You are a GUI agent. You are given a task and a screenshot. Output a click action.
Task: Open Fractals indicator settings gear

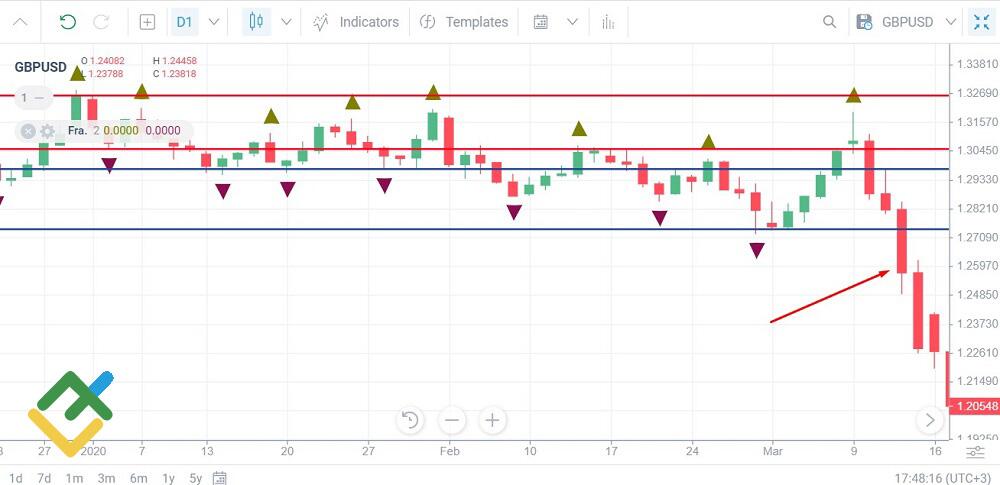point(47,131)
